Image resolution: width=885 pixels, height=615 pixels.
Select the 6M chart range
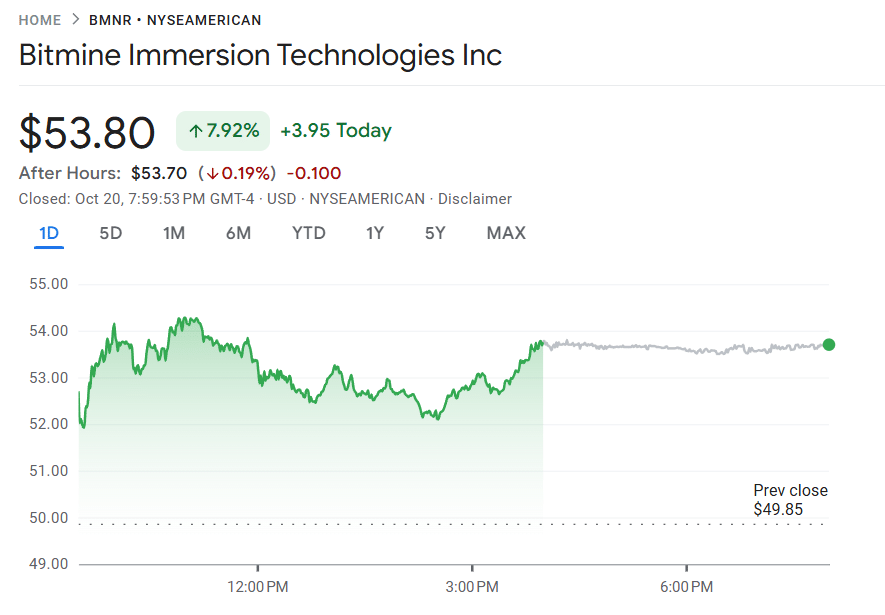click(x=240, y=232)
